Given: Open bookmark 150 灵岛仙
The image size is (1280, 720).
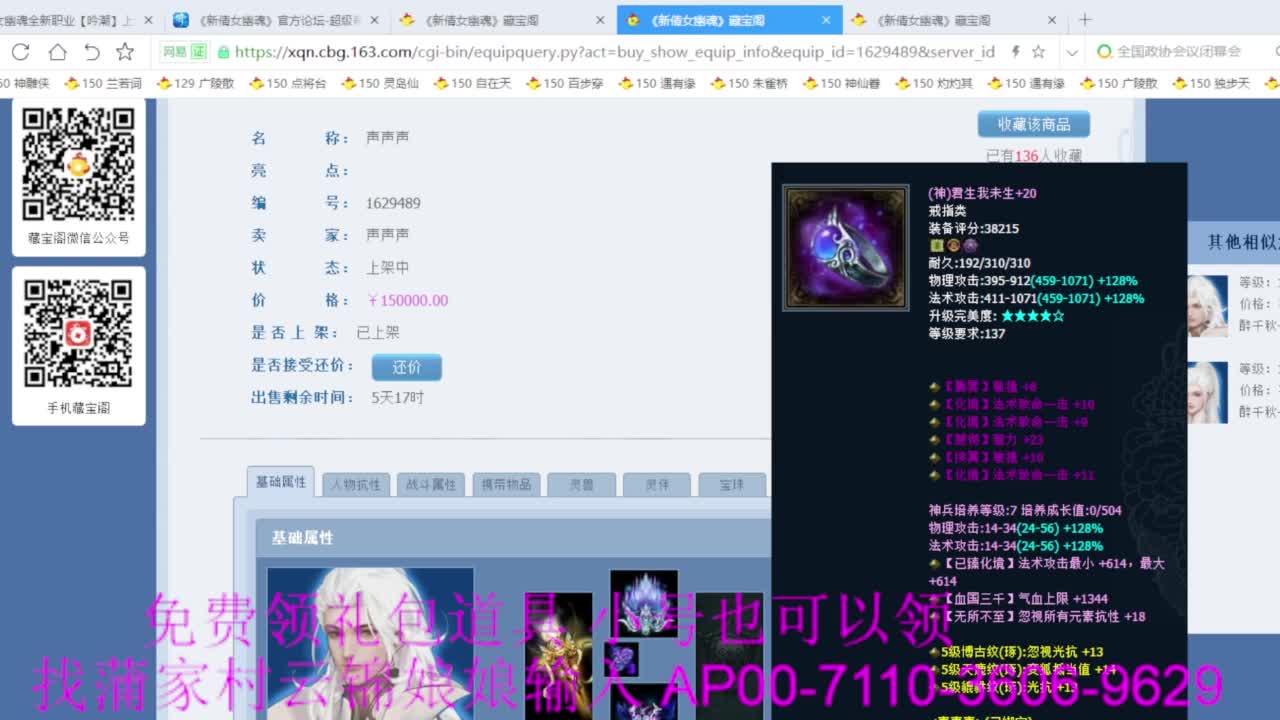Looking at the screenshot, I should point(381,84).
